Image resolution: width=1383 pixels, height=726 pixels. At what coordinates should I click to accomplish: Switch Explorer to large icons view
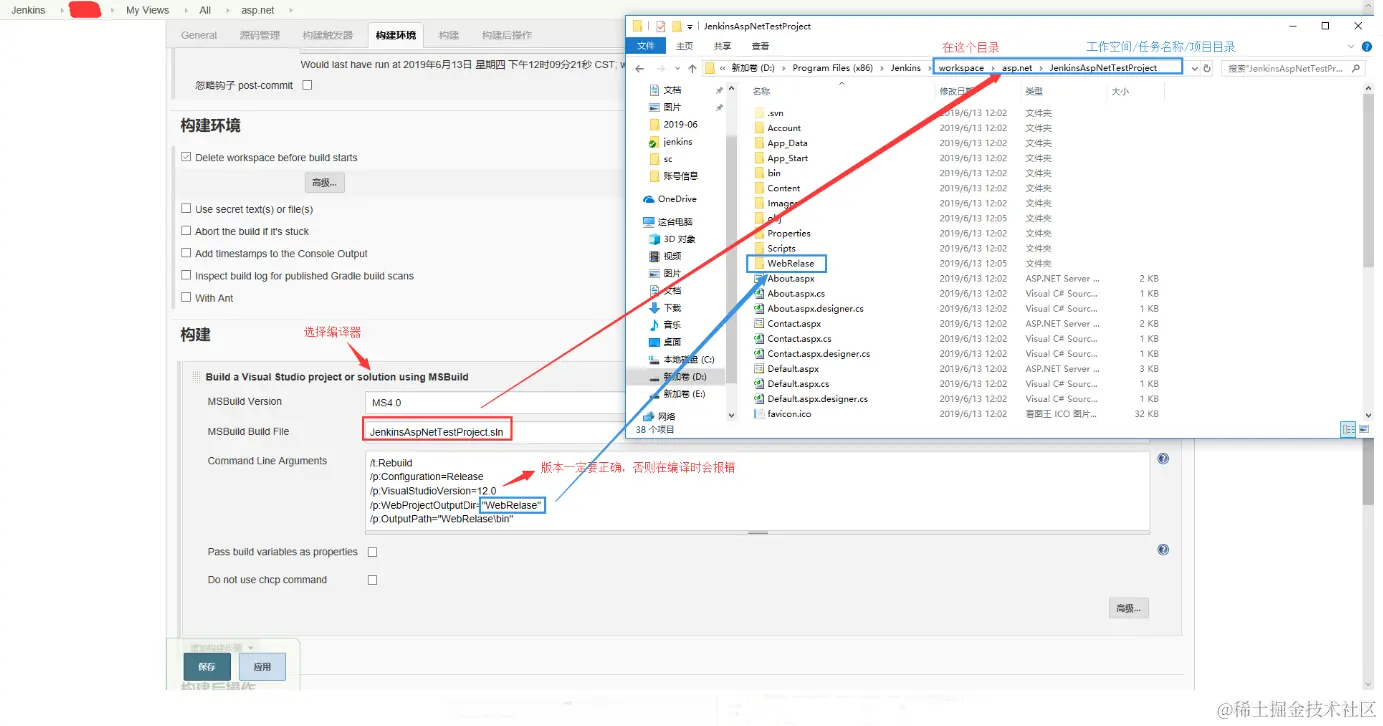pos(1364,429)
